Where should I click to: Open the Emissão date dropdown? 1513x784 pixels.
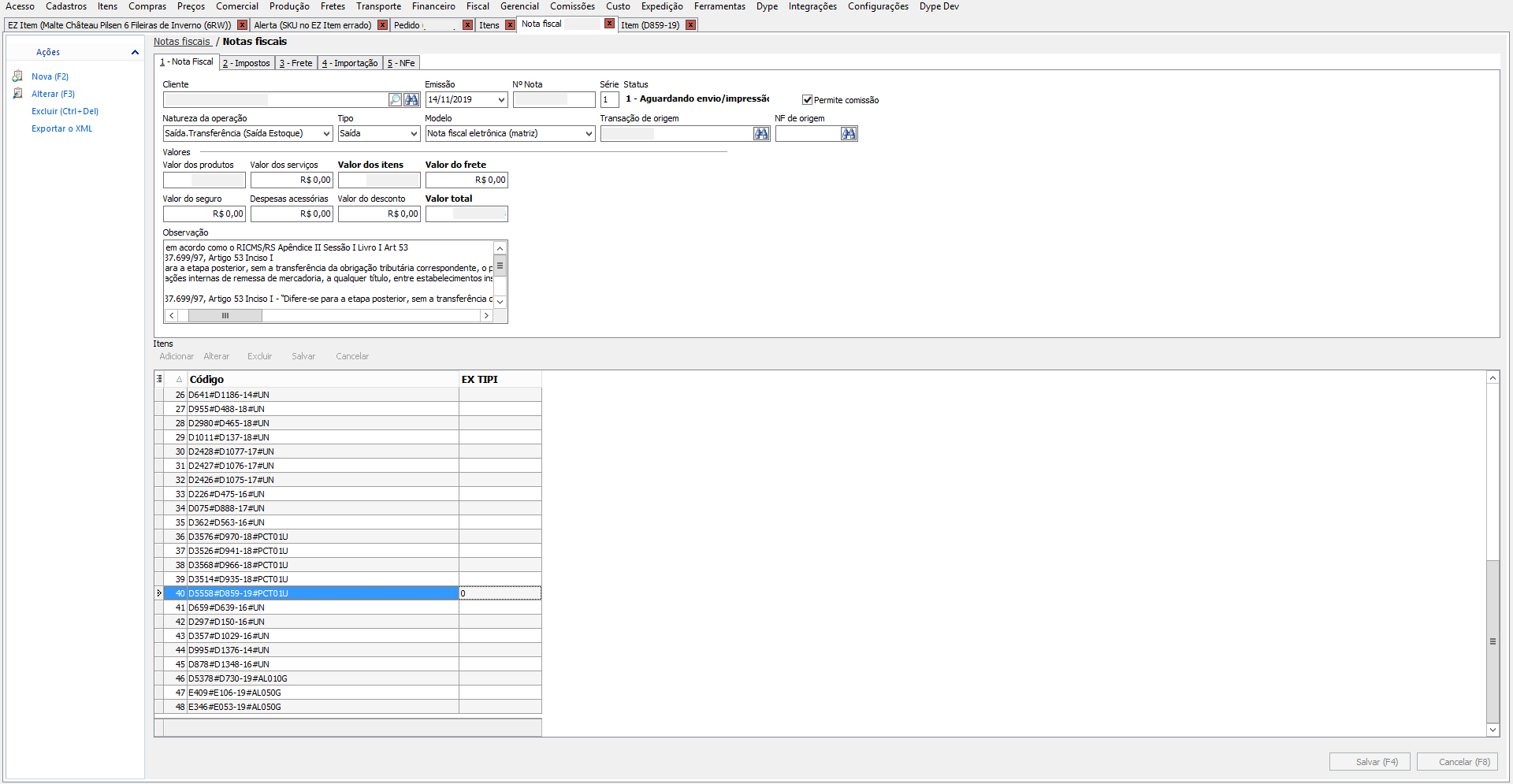(x=501, y=100)
